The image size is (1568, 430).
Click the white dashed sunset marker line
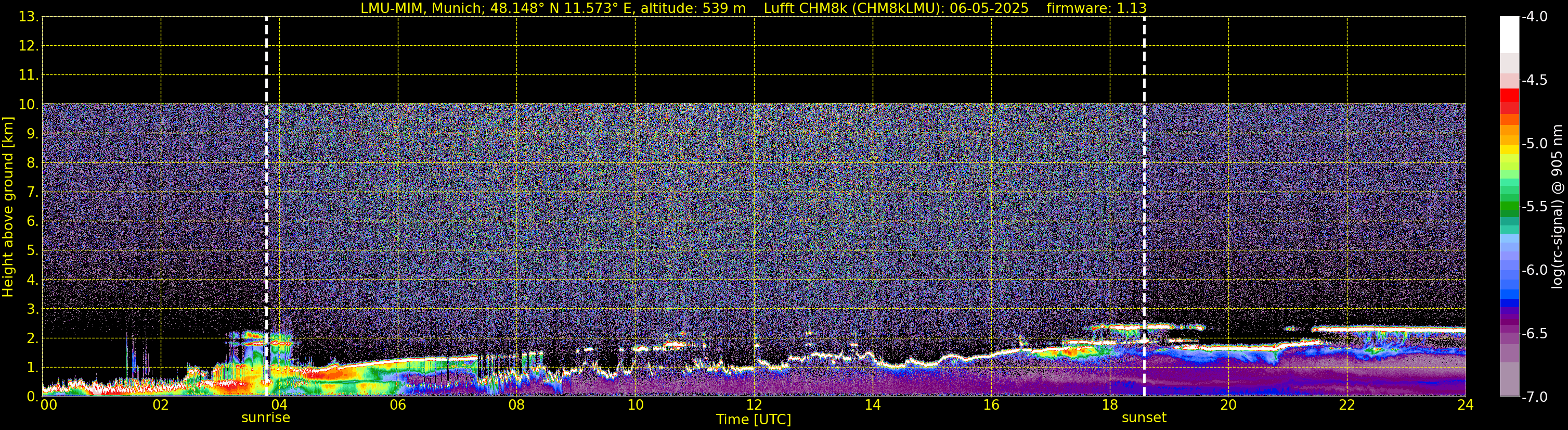(1144, 207)
